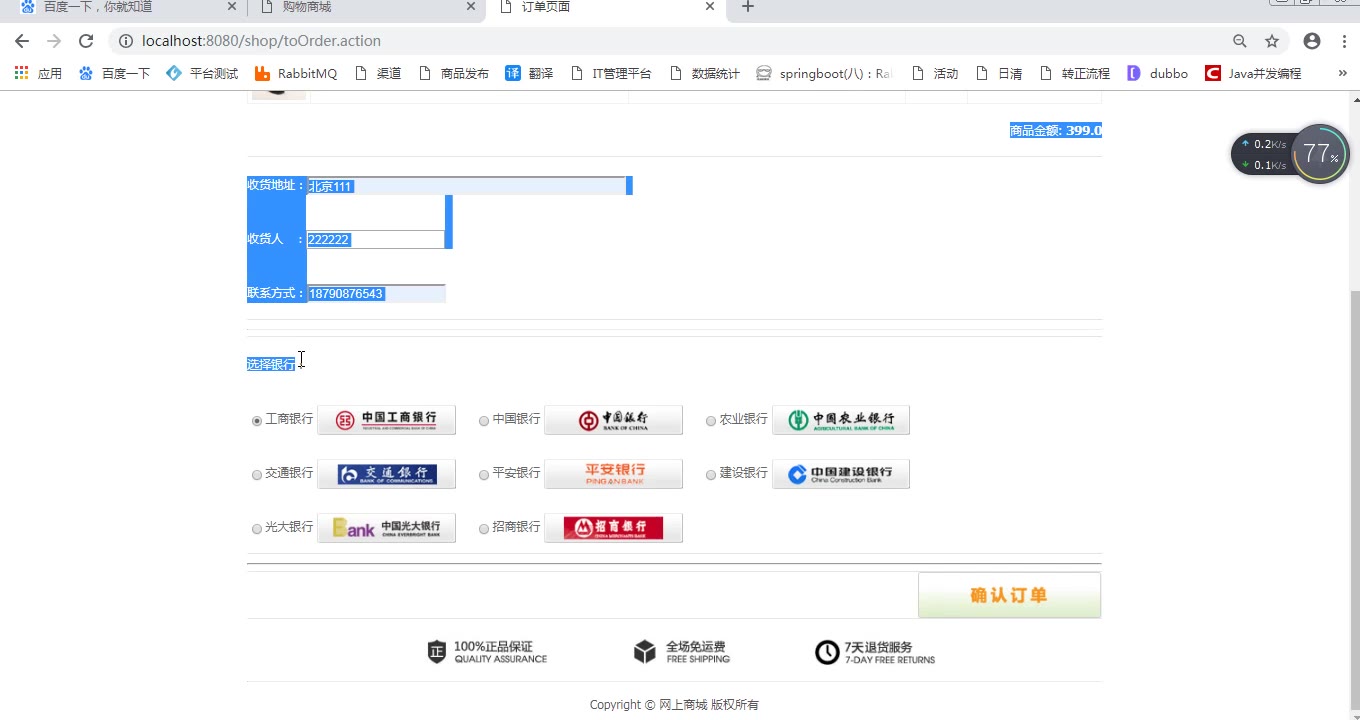Close the 百度一下 browser tab

tap(232, 7)
